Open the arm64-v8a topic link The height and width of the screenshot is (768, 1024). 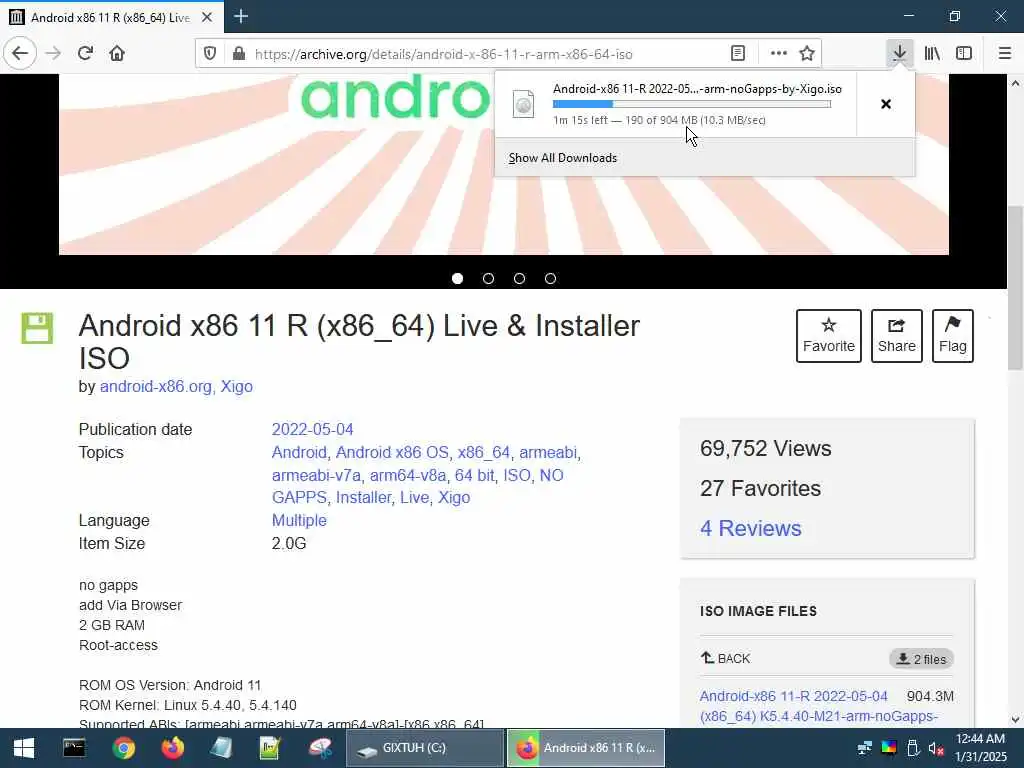(x=408, y=475)
